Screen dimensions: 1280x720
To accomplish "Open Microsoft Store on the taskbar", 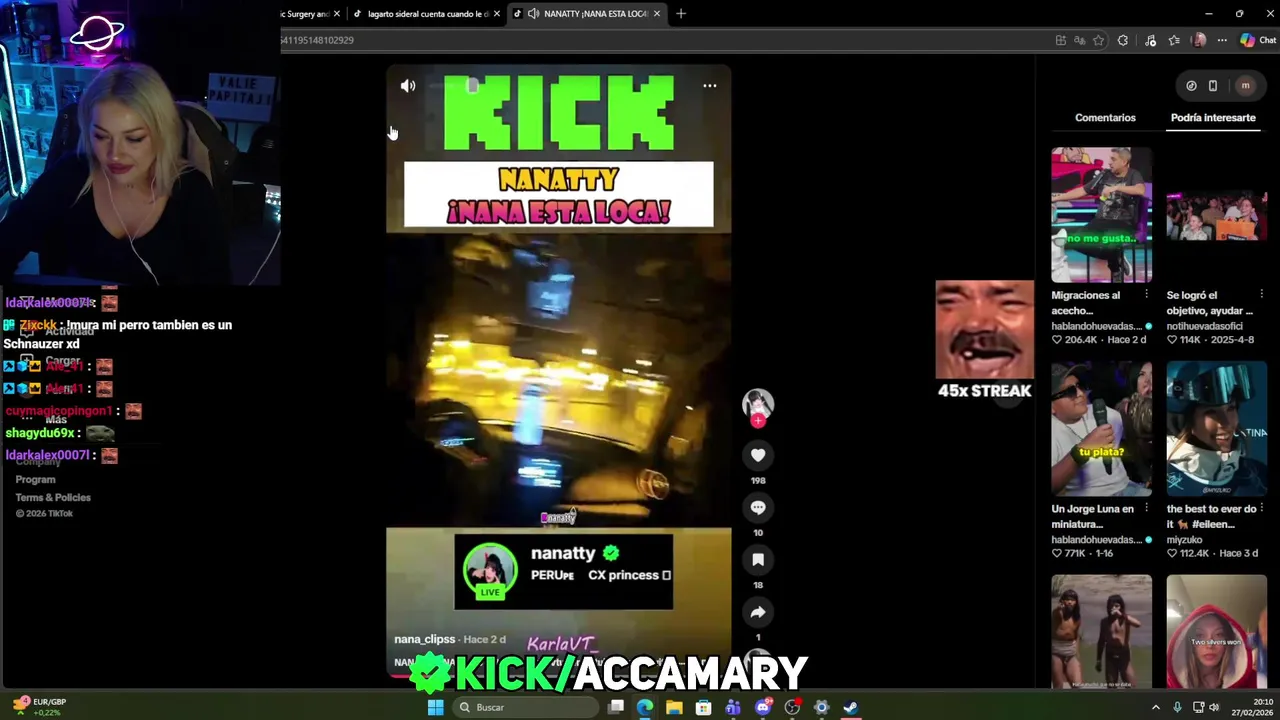I will (704, 707).
